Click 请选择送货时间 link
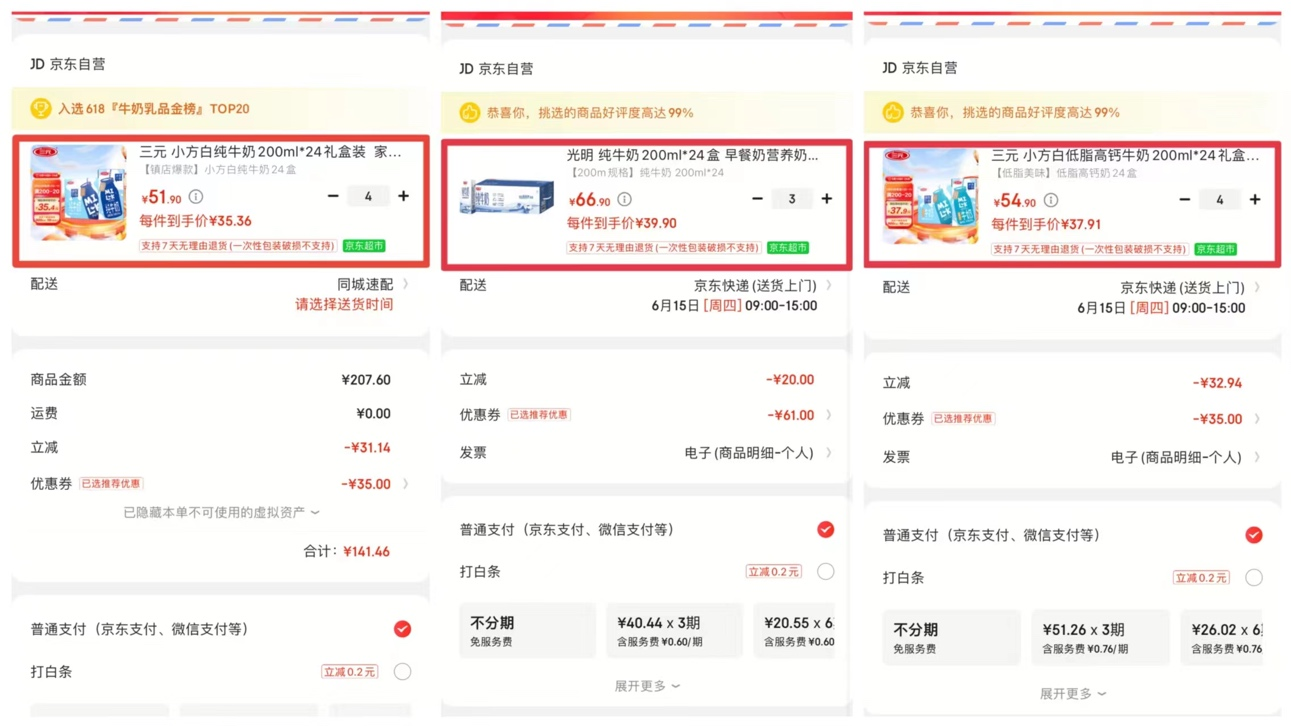 click(344, 304)
